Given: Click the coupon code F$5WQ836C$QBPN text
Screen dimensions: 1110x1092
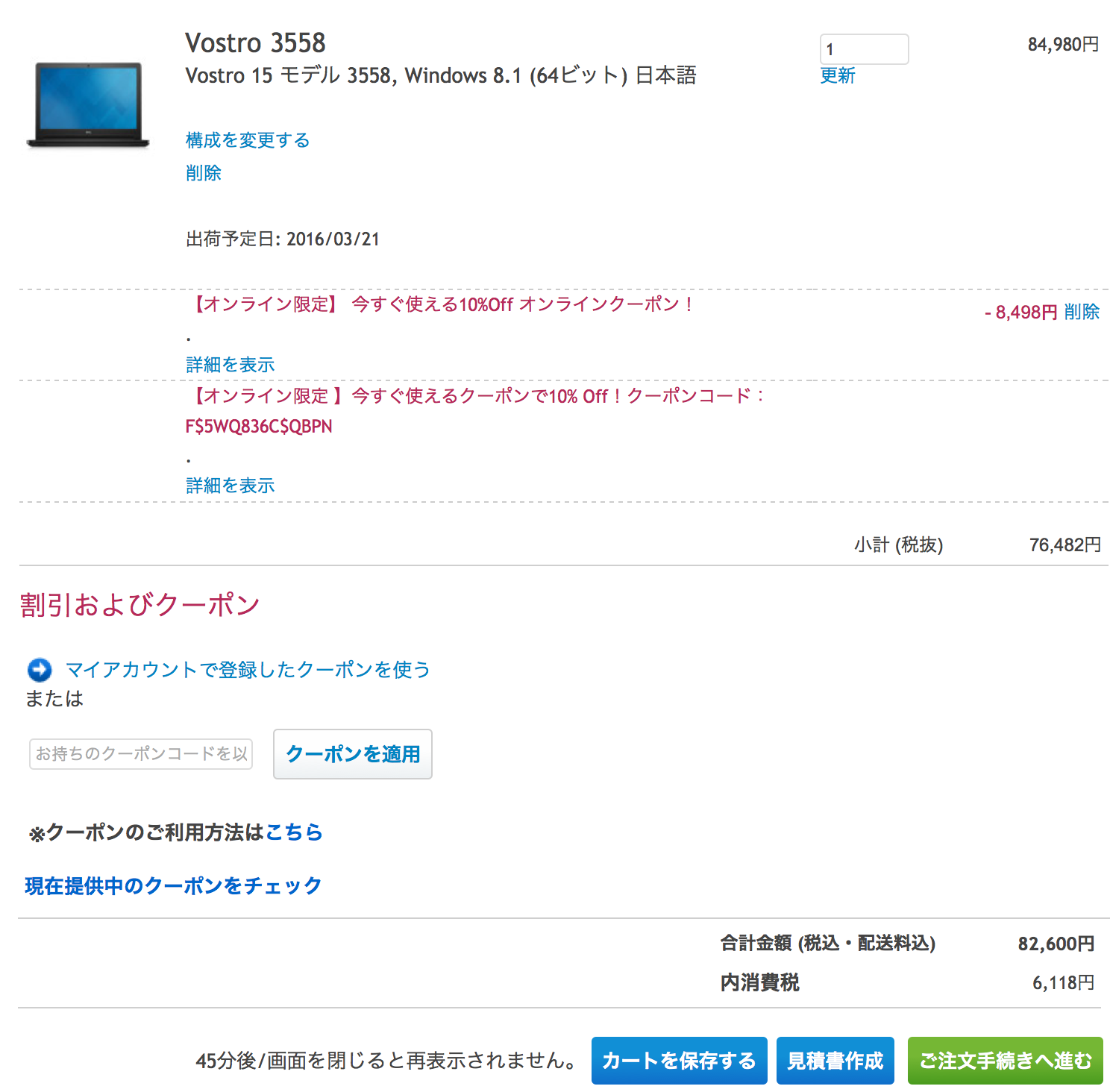Looking at the screenshot, I should [259, 427].
